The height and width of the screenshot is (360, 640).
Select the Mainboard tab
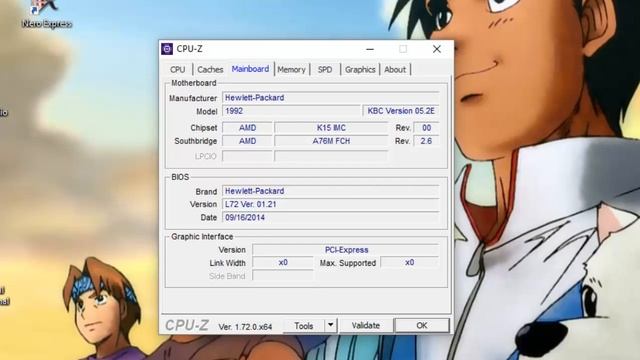pyautogui.click(x=250, y=69)
